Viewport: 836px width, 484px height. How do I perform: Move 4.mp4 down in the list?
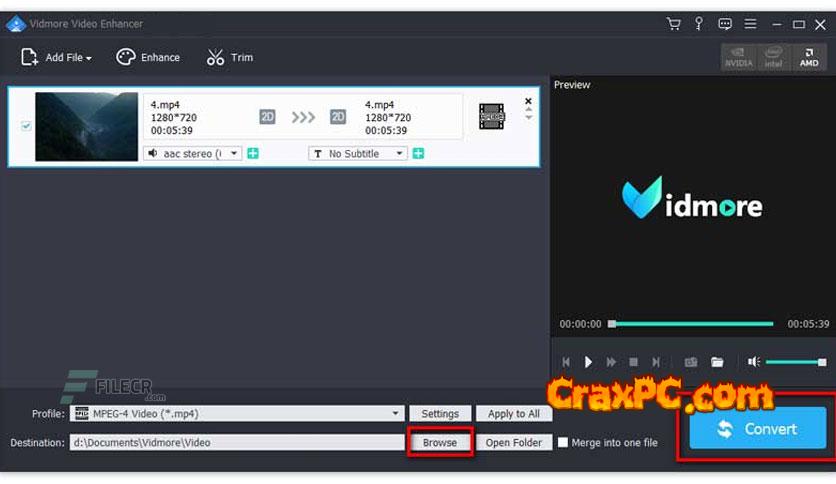pyautogui.click(x=528, y=117)
